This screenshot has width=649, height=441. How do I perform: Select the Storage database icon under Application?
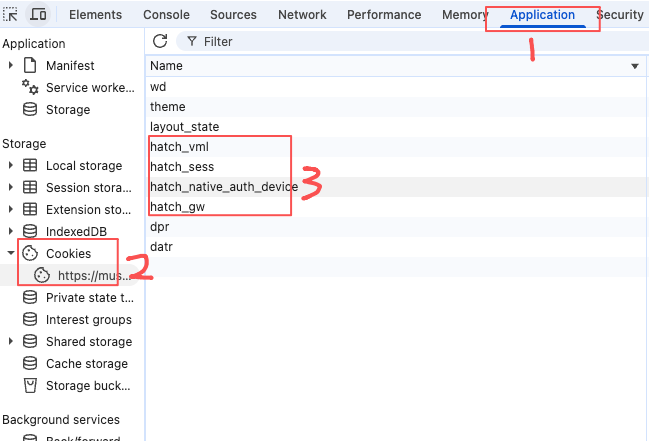pyautogui.click(x=30, y=109)
